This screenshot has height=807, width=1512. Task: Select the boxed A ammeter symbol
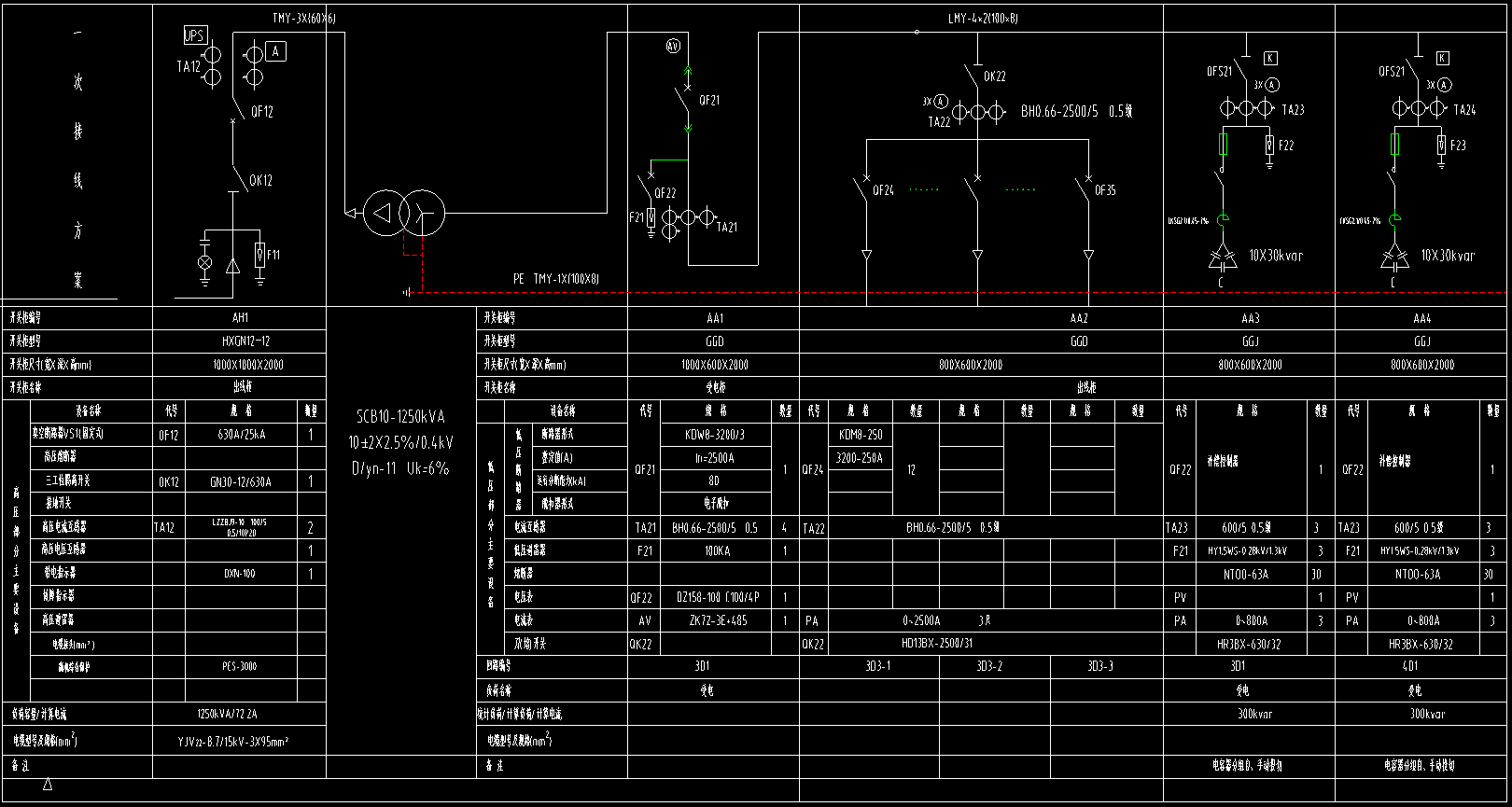click(276, 52)
